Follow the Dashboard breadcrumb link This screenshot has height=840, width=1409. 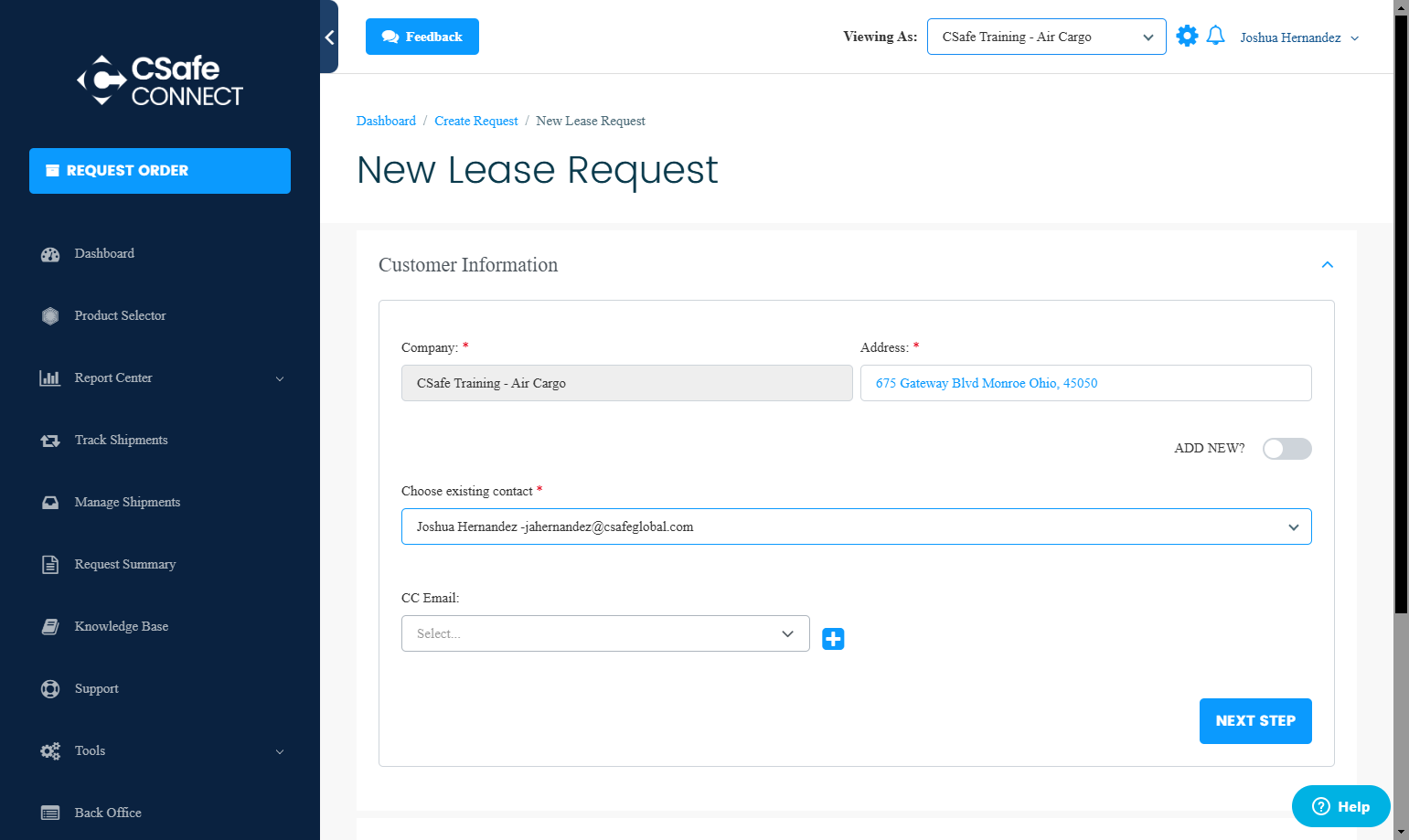386,121
